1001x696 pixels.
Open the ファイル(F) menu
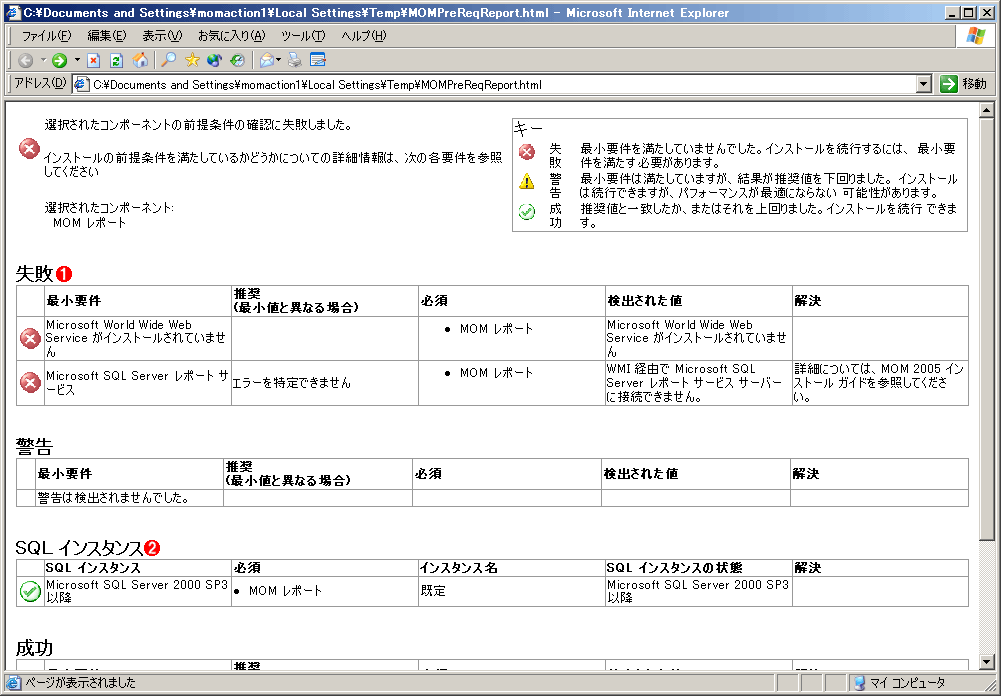[46, 36]
